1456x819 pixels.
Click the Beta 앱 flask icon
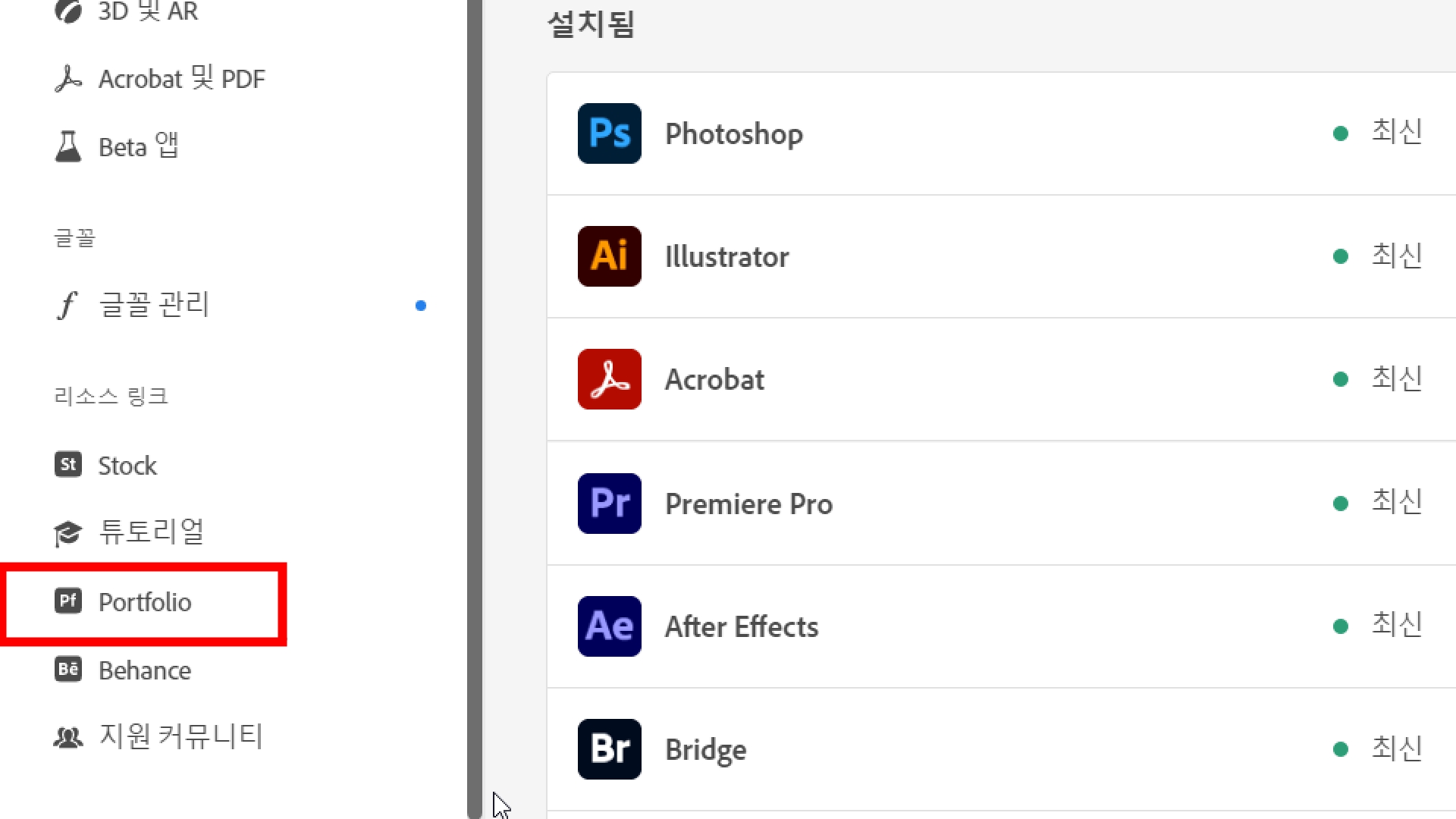pos(68,146)
